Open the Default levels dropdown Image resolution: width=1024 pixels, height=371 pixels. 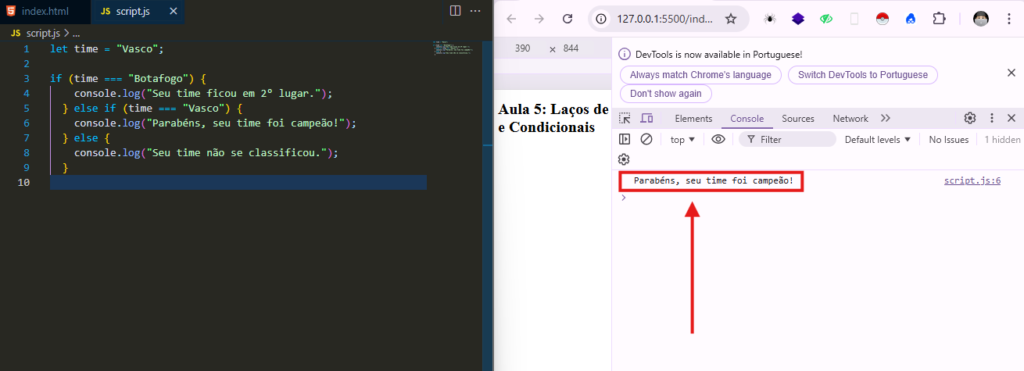click(x=877, y=139)
